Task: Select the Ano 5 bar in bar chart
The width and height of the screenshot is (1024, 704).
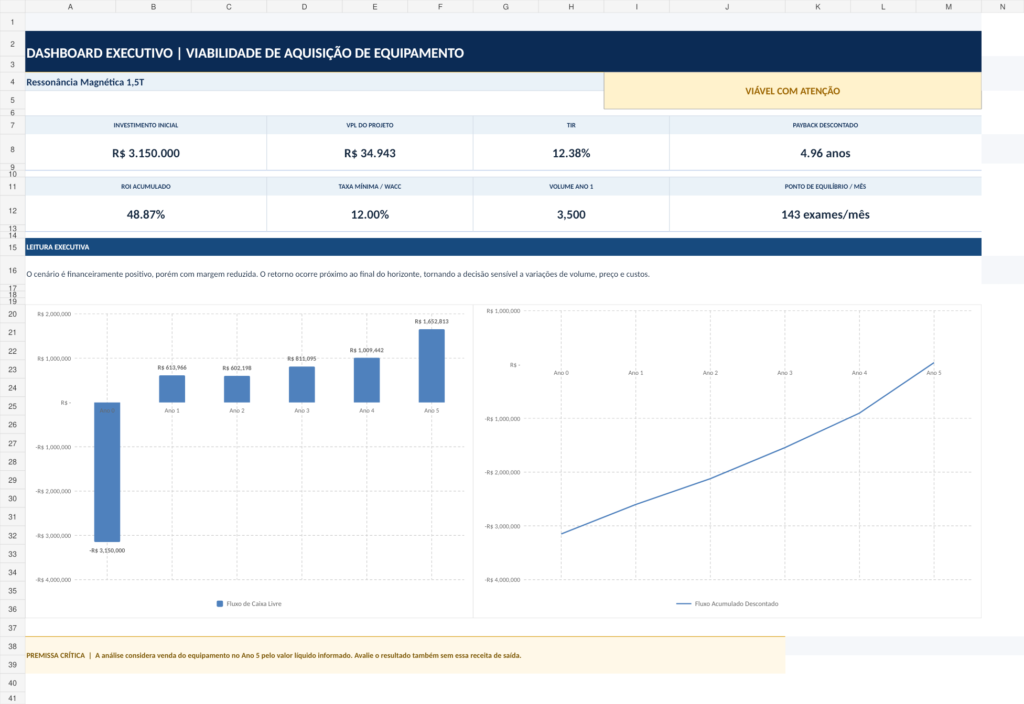Action: [432, 366]
